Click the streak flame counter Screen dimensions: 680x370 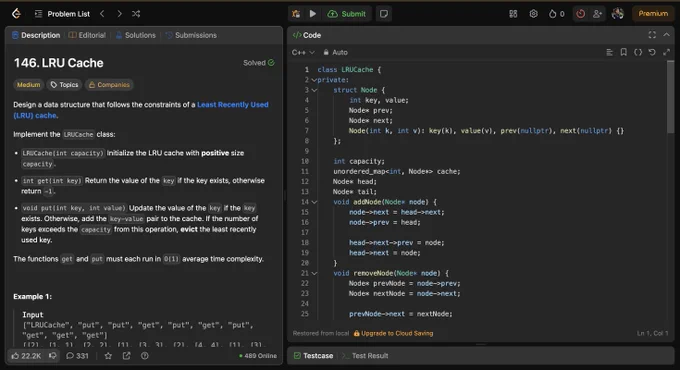[x=556, y=14]
